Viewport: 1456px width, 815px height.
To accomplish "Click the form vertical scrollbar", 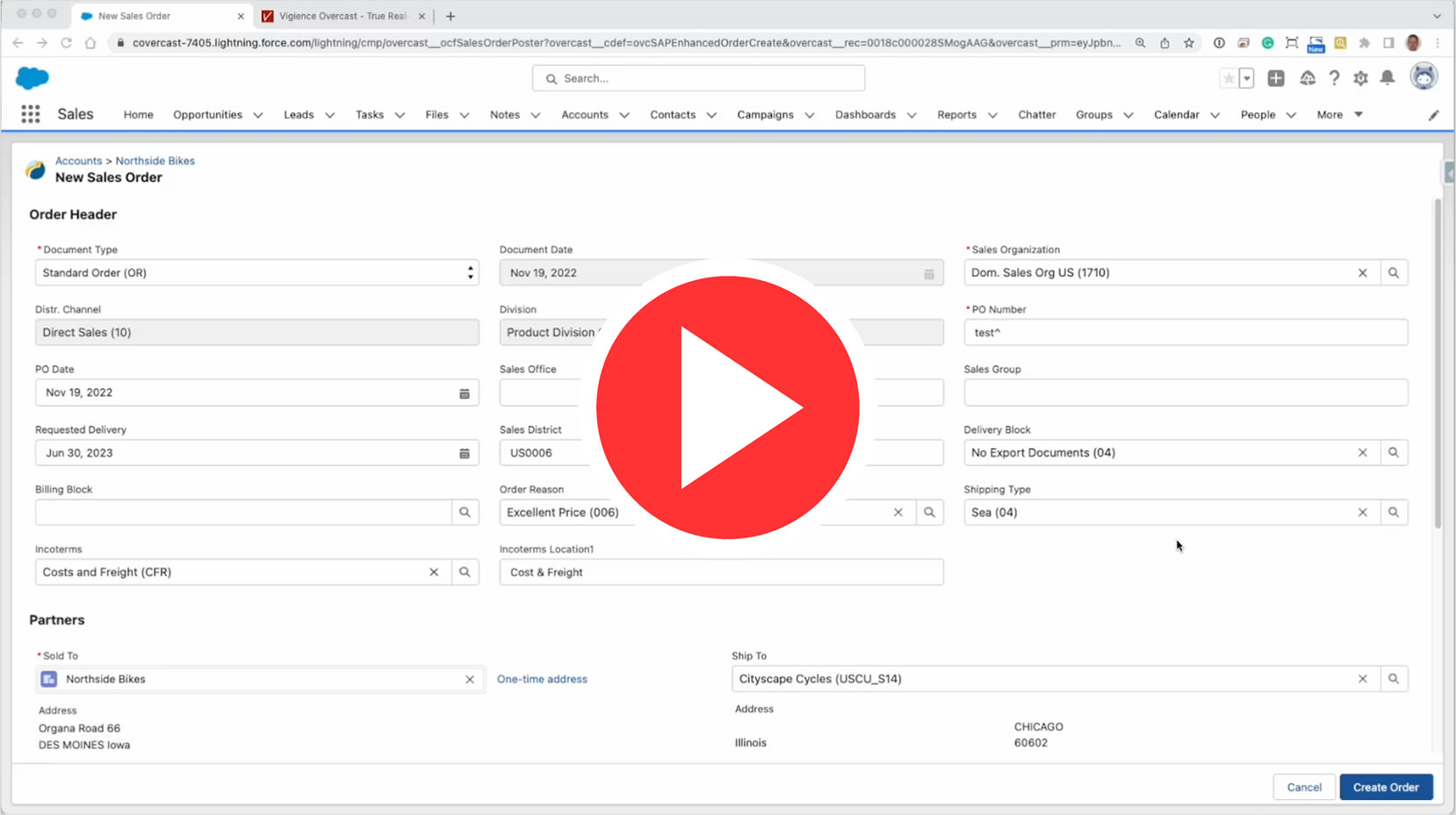I will click(x=1438, y=364).
